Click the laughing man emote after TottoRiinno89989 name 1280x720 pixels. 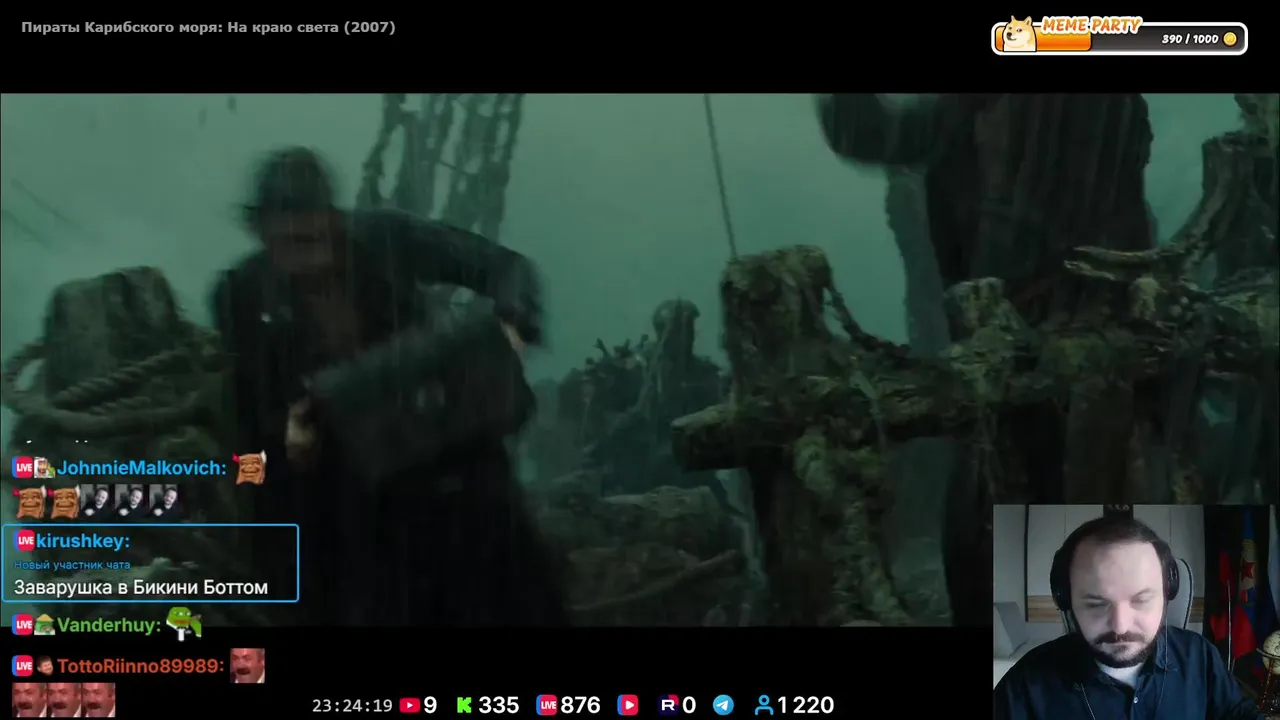(x=247, y=666)
